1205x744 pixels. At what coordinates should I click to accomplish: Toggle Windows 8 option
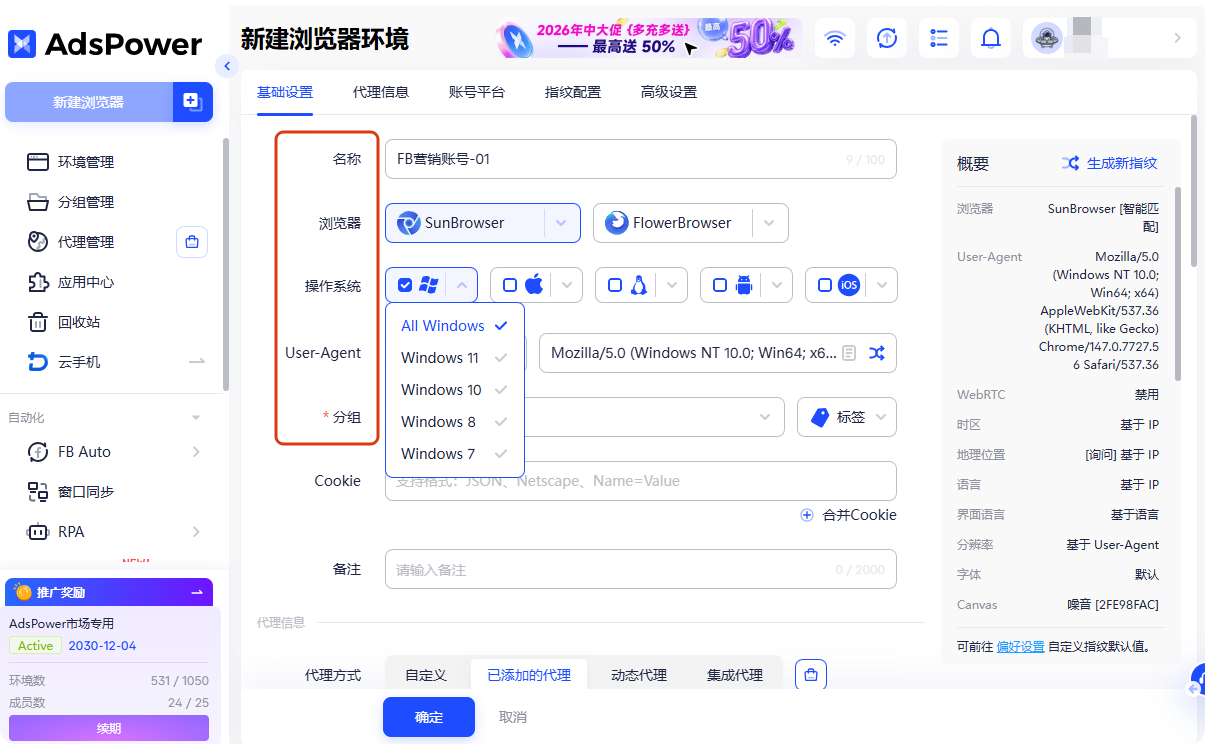pos(455,422)
